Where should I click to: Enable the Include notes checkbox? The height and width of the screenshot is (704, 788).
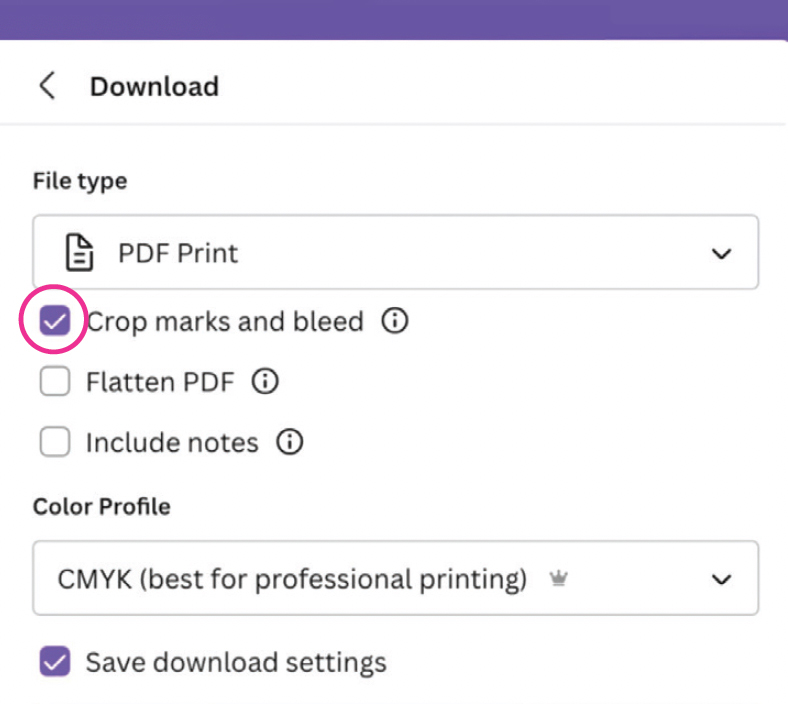click(x=54, y=442)
